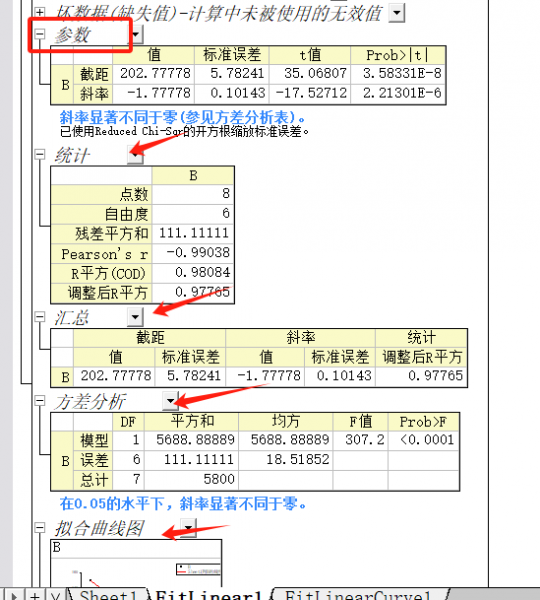
Task: Switch to the FitLinearCurve1 tab
Action: click(358, 595)
